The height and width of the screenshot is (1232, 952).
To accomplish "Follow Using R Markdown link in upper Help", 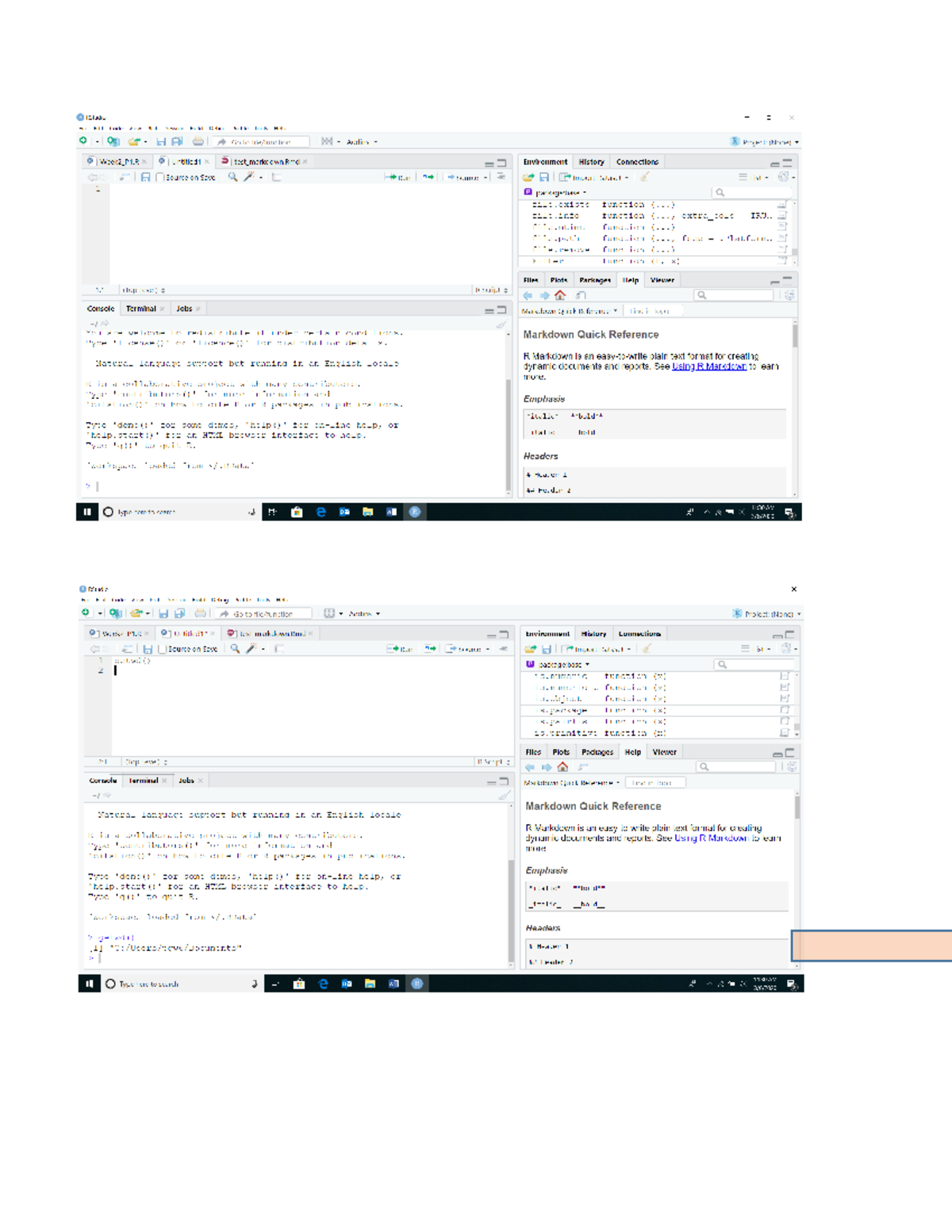I will pos(708,367).
